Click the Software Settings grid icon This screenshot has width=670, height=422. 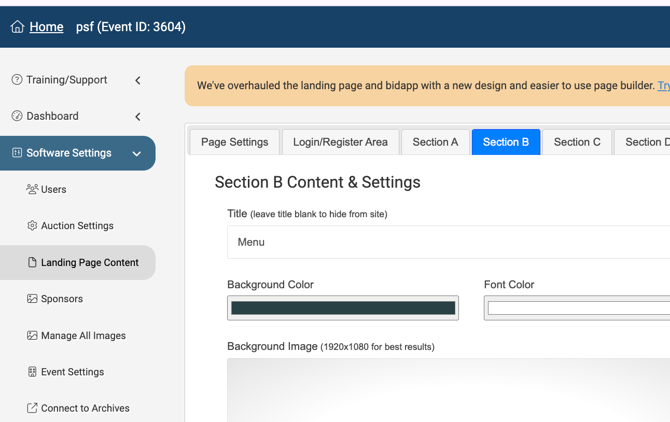[17, 153]
